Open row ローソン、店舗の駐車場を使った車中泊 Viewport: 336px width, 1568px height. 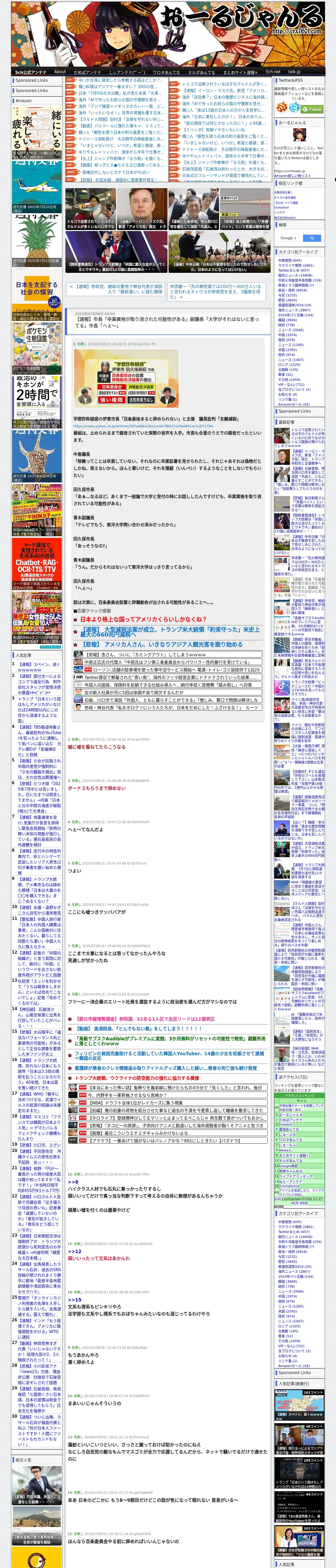167,670
